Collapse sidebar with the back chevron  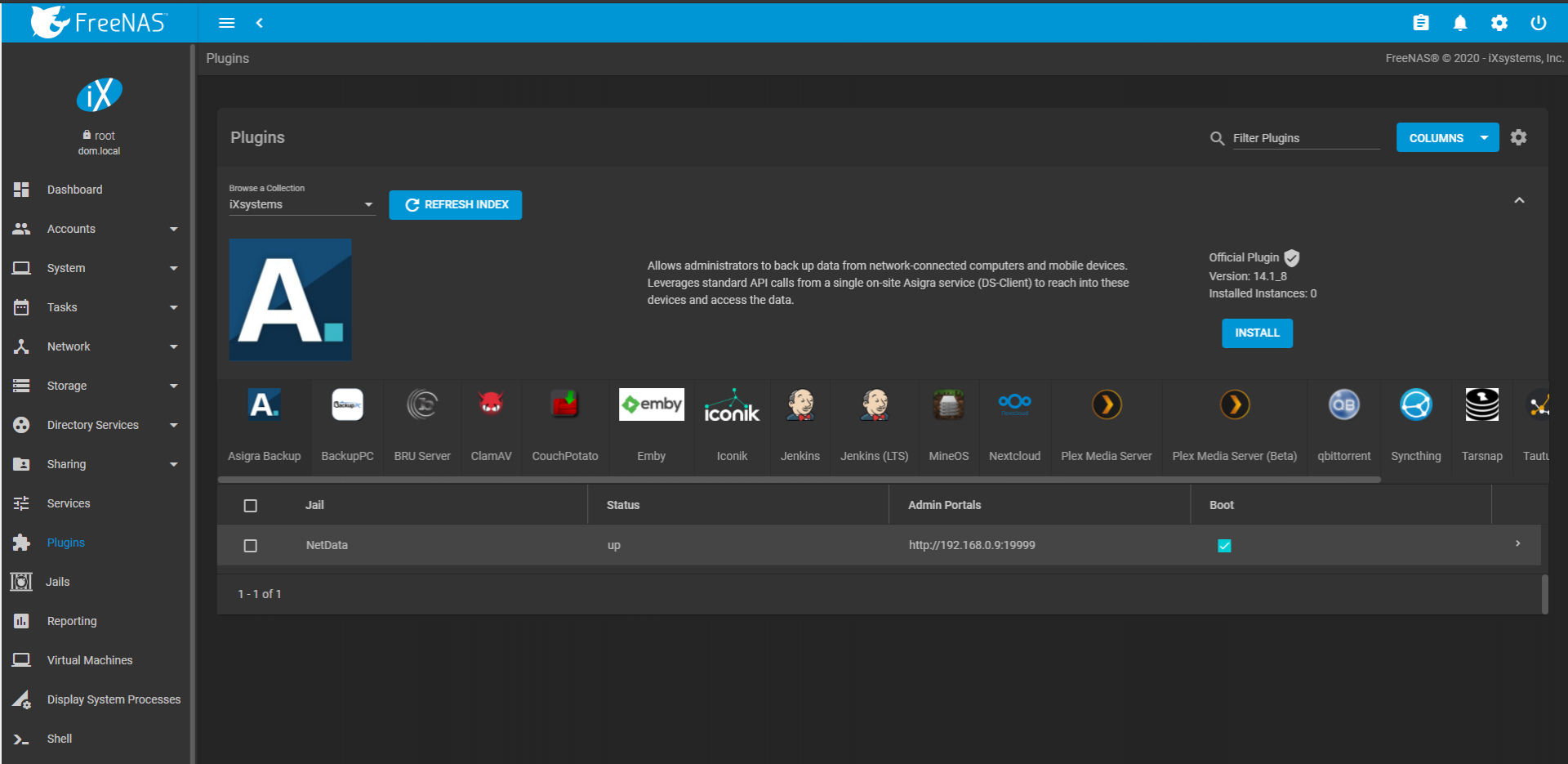tap(260, 23)
